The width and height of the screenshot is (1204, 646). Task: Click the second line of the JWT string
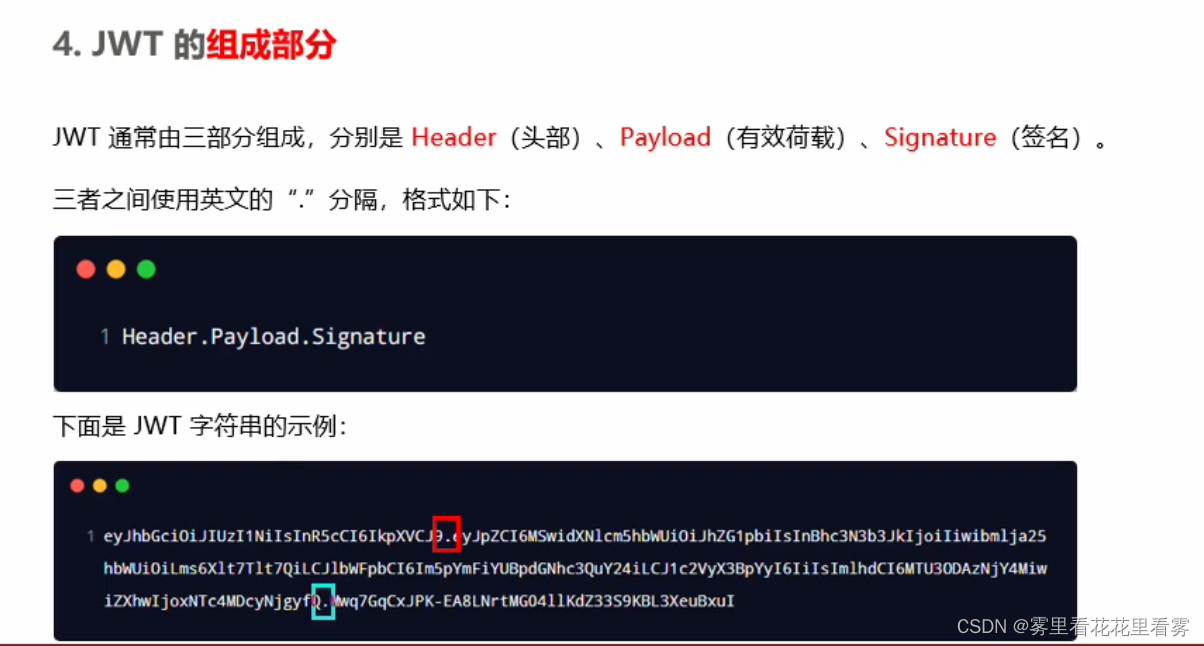[x=575, y=569]
